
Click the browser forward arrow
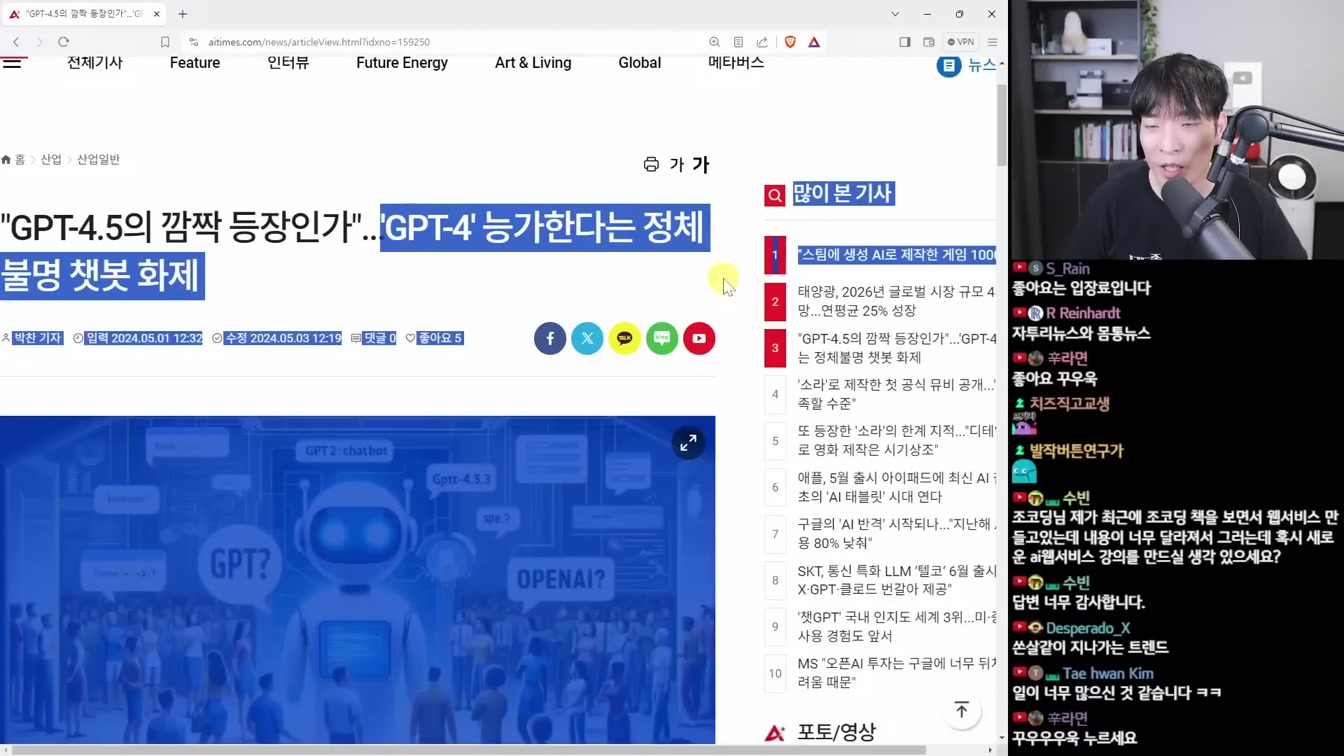[x=39, y=42]
